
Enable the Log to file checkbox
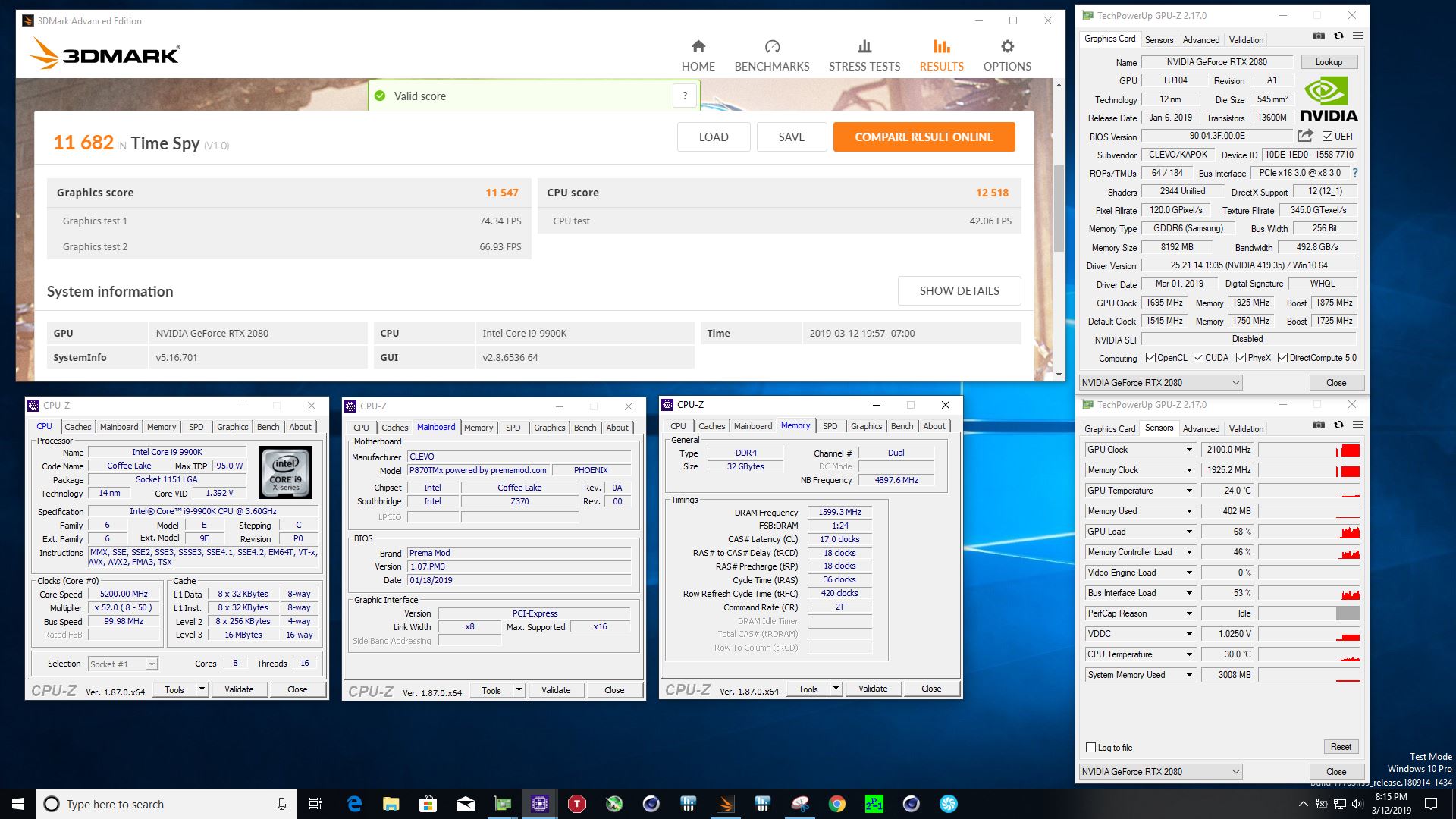point(1091,748)
